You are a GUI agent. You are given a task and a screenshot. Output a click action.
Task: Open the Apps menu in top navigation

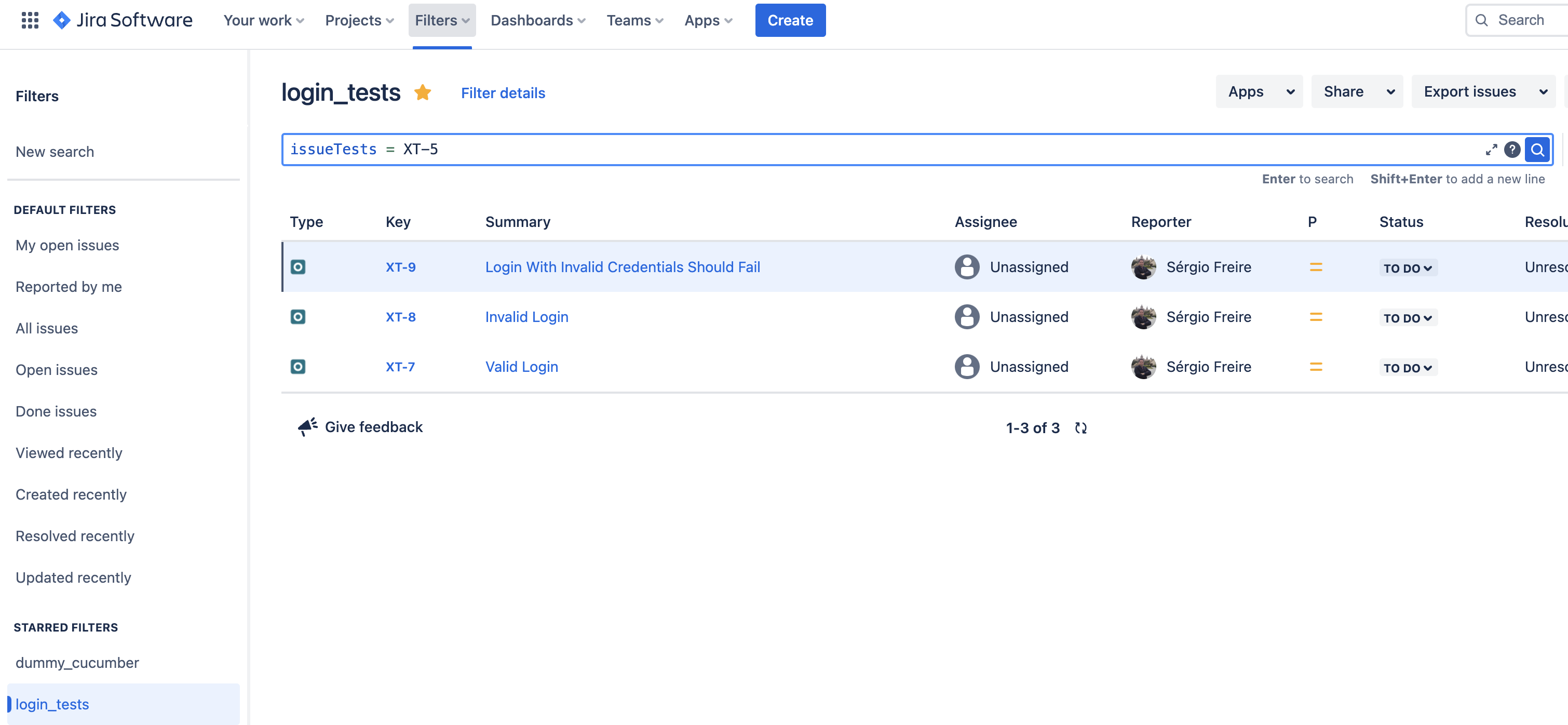[x=709, y=20]
